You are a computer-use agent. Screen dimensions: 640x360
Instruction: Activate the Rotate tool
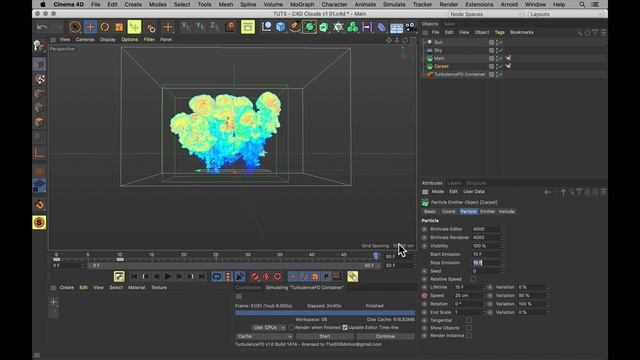(105, 27)
